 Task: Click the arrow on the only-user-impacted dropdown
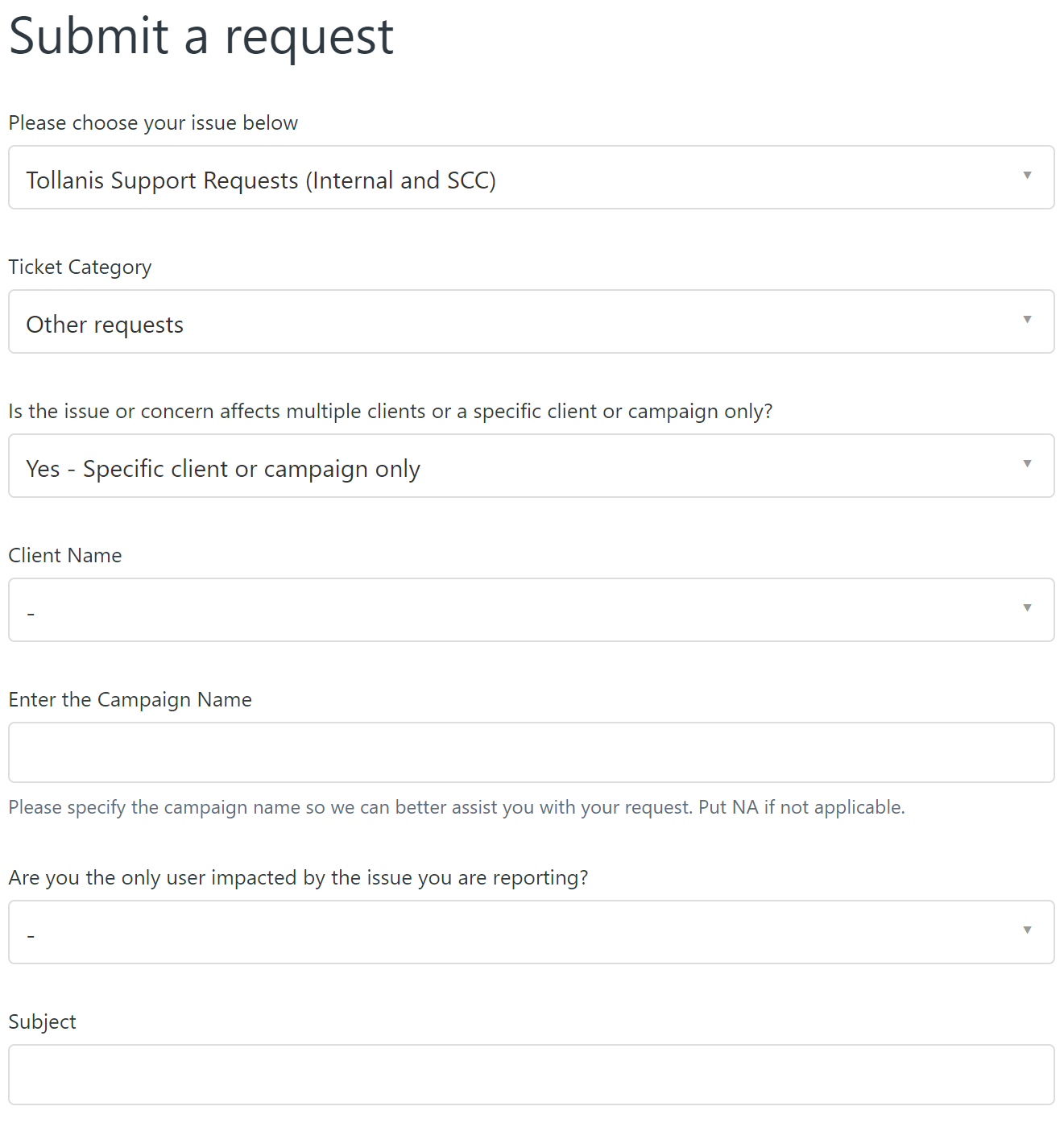[1027, 930]
